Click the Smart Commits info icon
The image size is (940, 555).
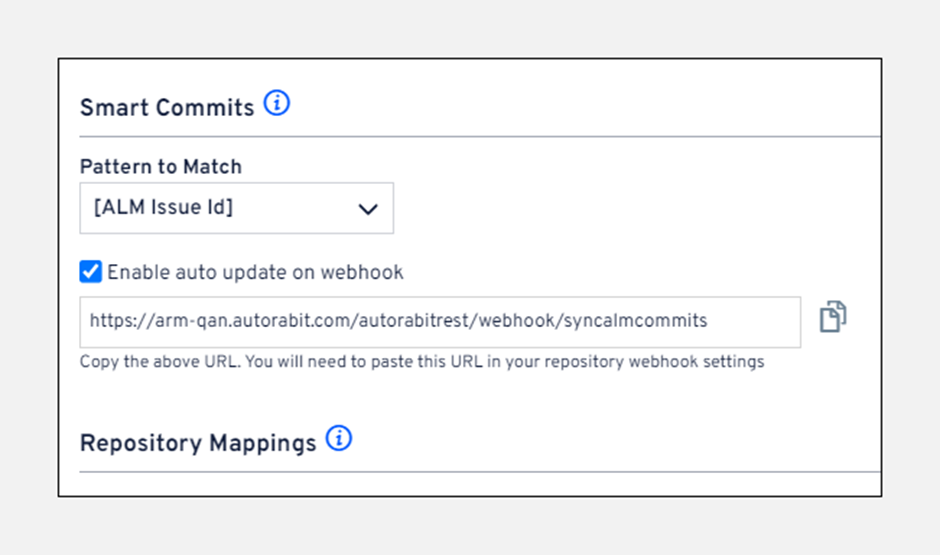pos(277,103)
